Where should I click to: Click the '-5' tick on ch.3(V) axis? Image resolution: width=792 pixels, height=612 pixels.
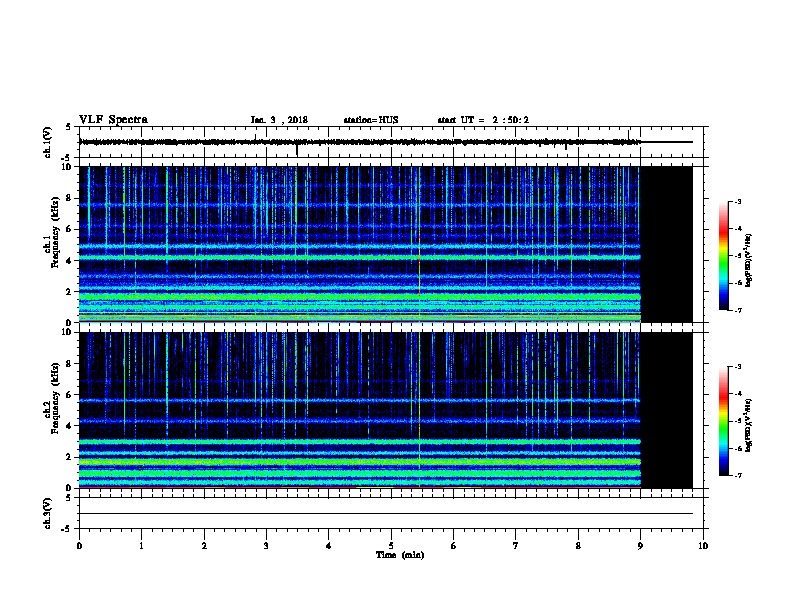click(x=67, y=529)
